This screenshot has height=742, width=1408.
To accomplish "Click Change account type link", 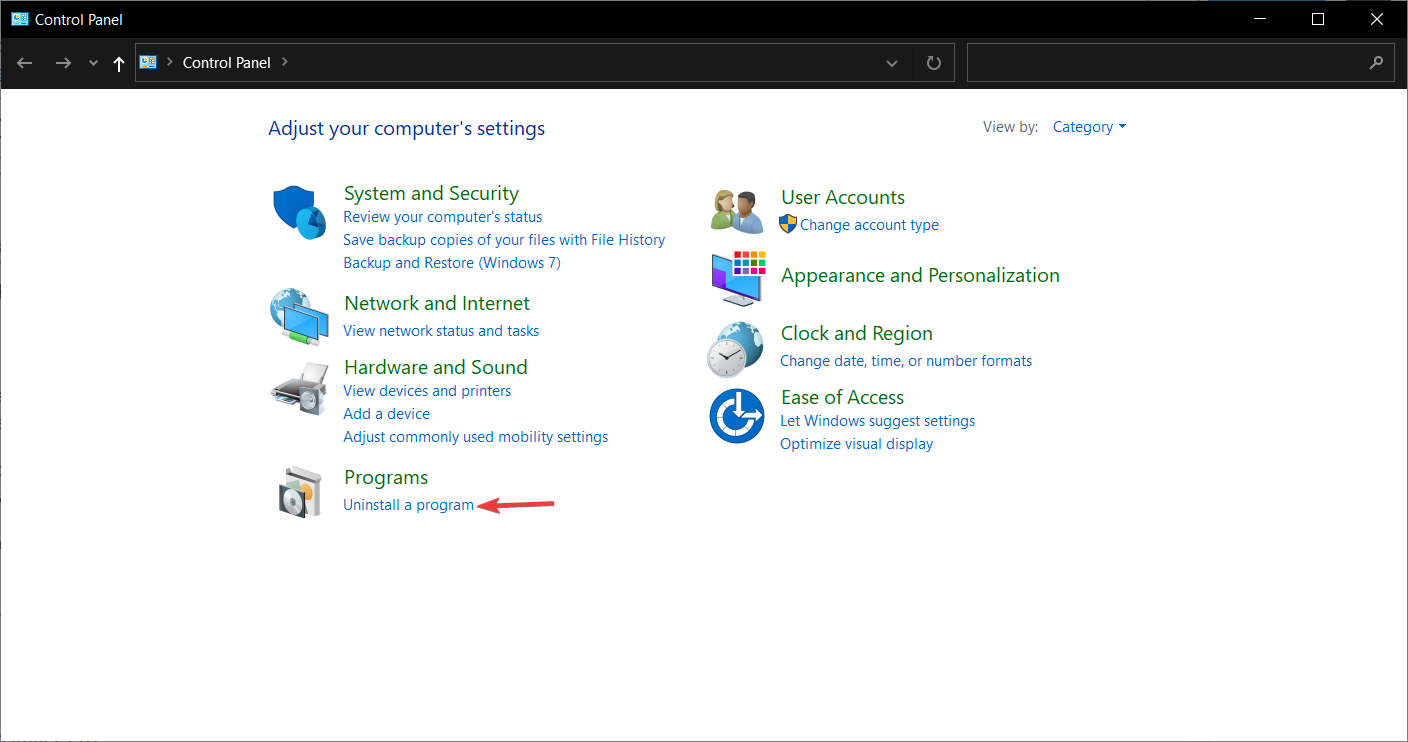I will click(x=869, y=225).
